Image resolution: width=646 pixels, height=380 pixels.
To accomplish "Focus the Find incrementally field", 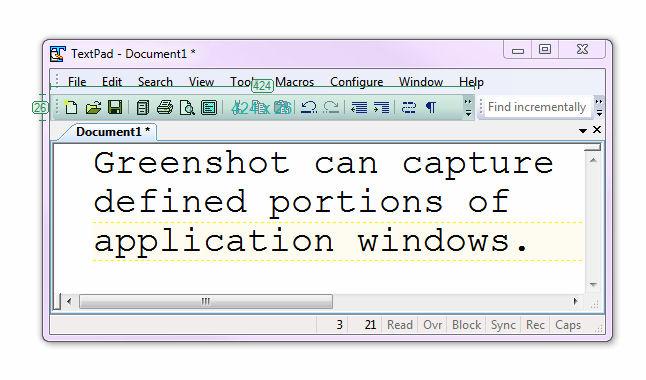I will click(537, 107).
